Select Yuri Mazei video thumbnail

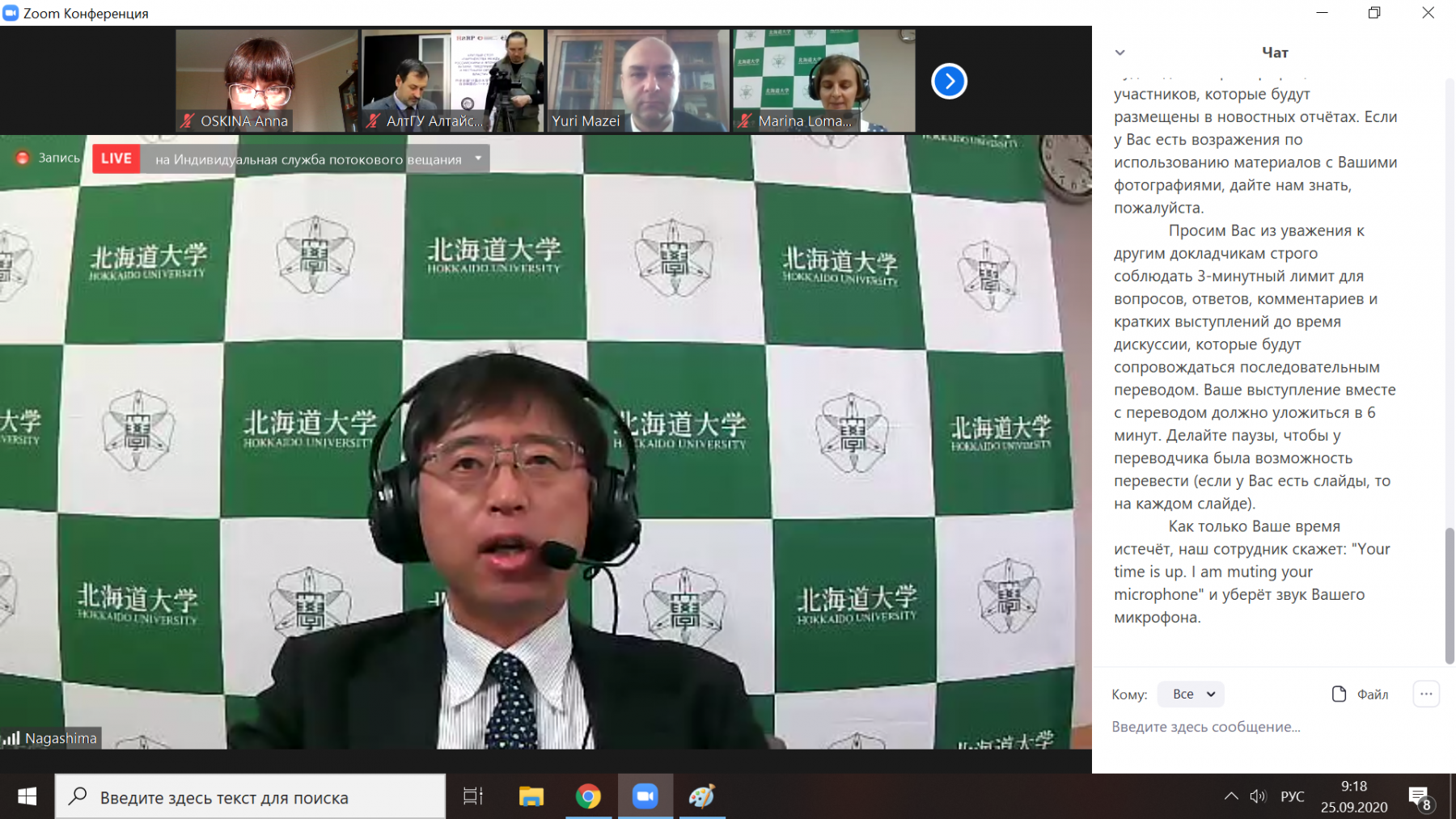click(638, 81)
